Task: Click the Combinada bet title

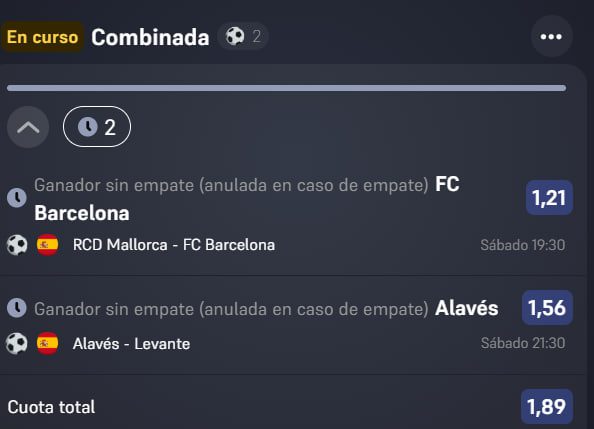Action: click(150, 37)
